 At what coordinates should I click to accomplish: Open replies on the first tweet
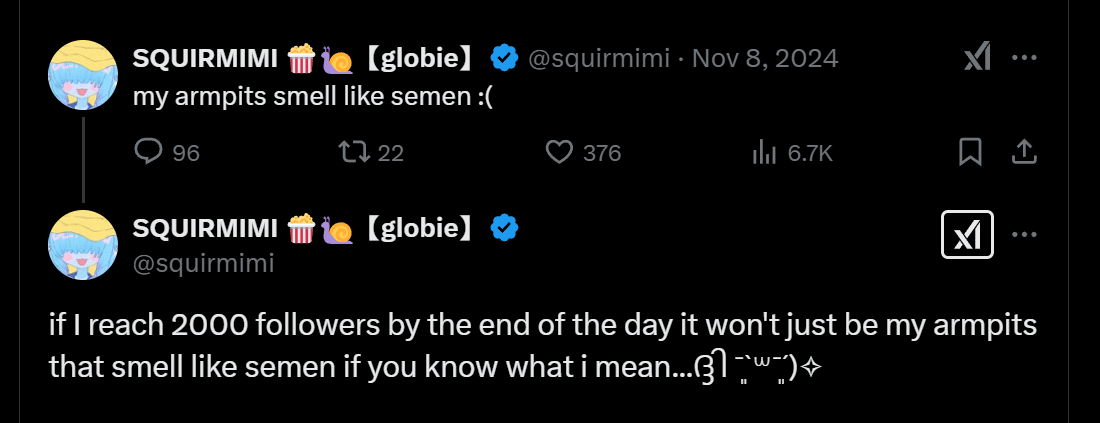pyautogui.click(x=149, y=152)
